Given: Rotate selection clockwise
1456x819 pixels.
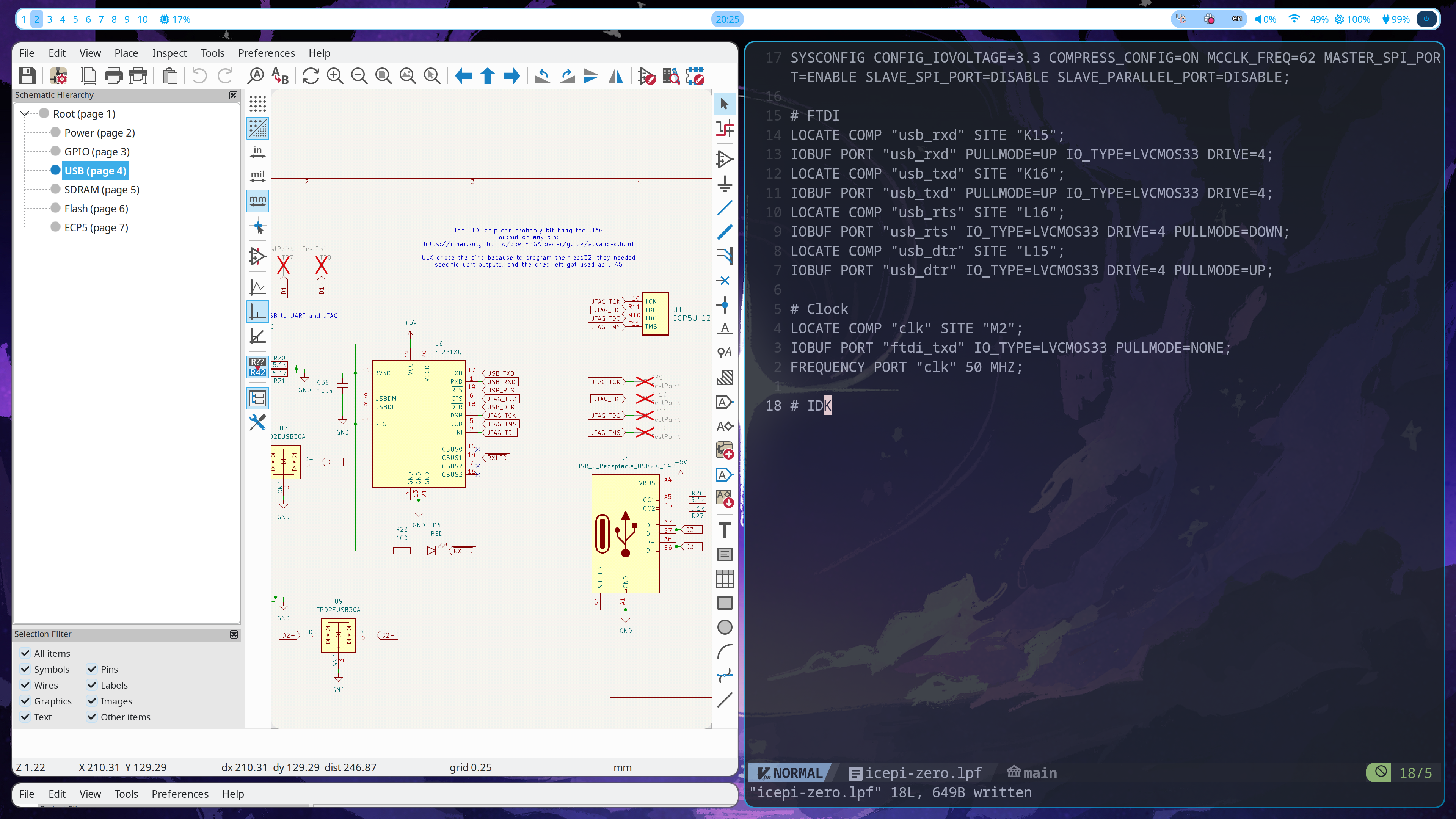Looking at the screenshot, I should pos(567,76).
